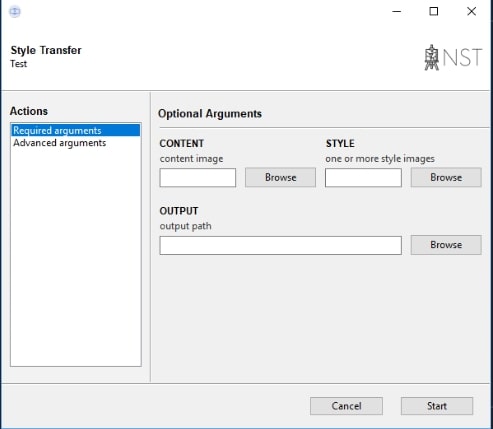Cancel the style transfer dialog
Image resolution: width=493 pixels, height=429 pixels.
click(346, 406)
